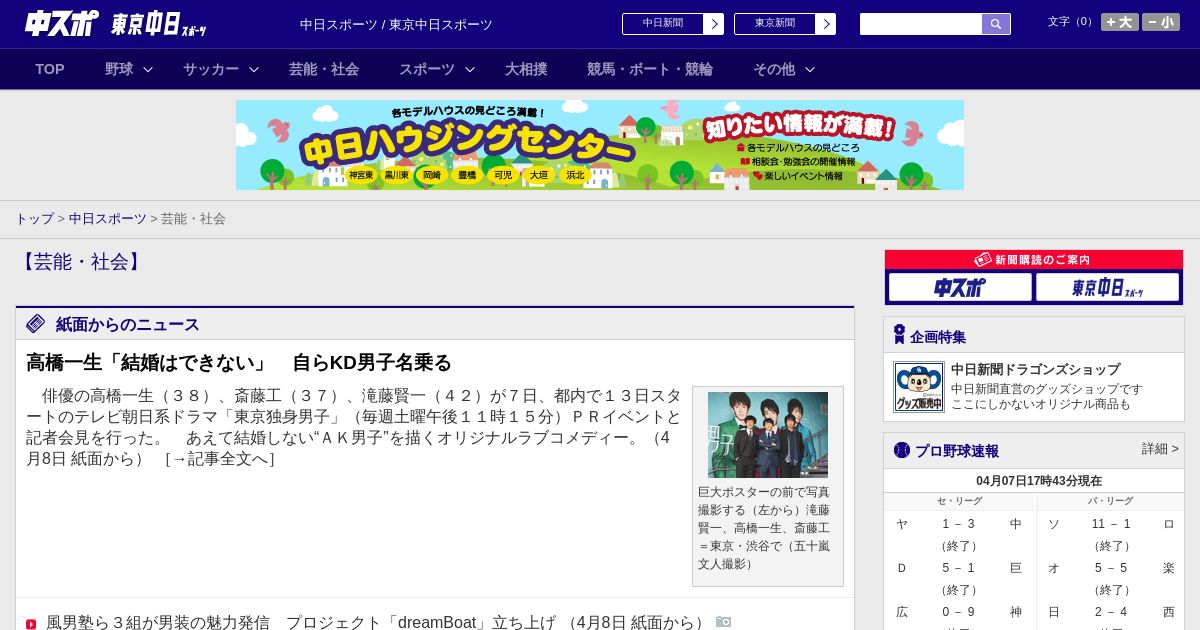Open the 東京新聞 link button

775,24
